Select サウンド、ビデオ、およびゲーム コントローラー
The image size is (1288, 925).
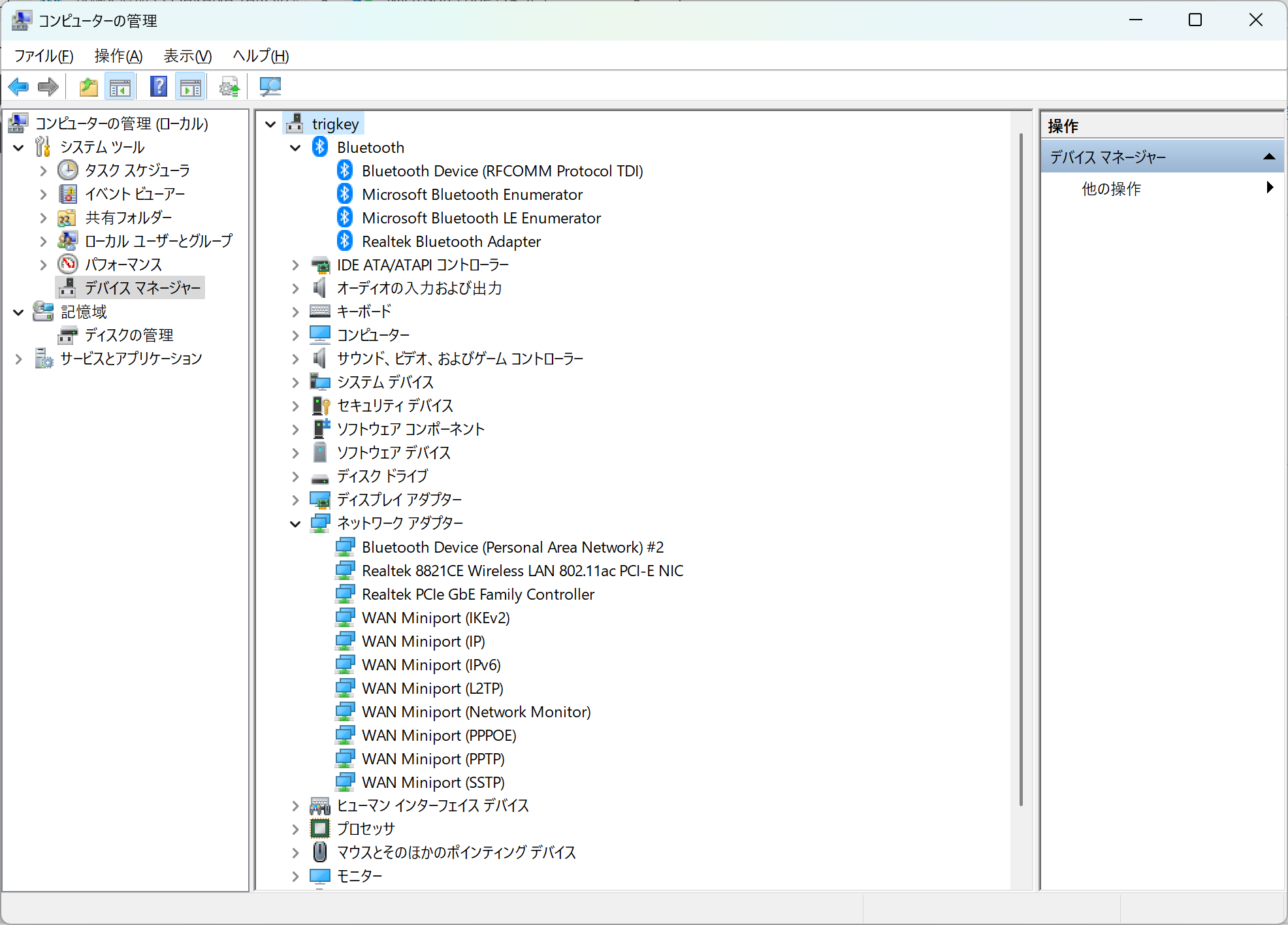[x=460, y=359]
